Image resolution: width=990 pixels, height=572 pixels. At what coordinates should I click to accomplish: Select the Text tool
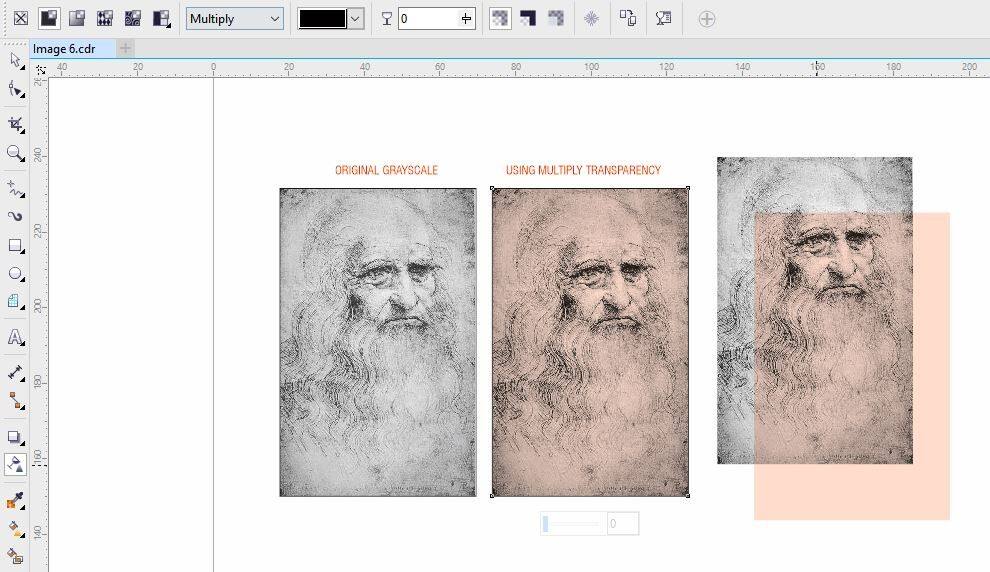(x=16, y=337)
